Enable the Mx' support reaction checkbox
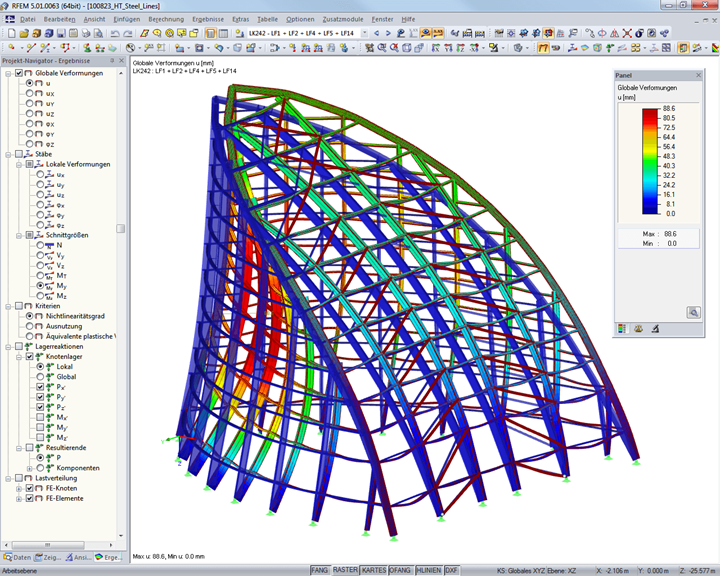This screenshot has width=720, height=576. tap(40, 417)
